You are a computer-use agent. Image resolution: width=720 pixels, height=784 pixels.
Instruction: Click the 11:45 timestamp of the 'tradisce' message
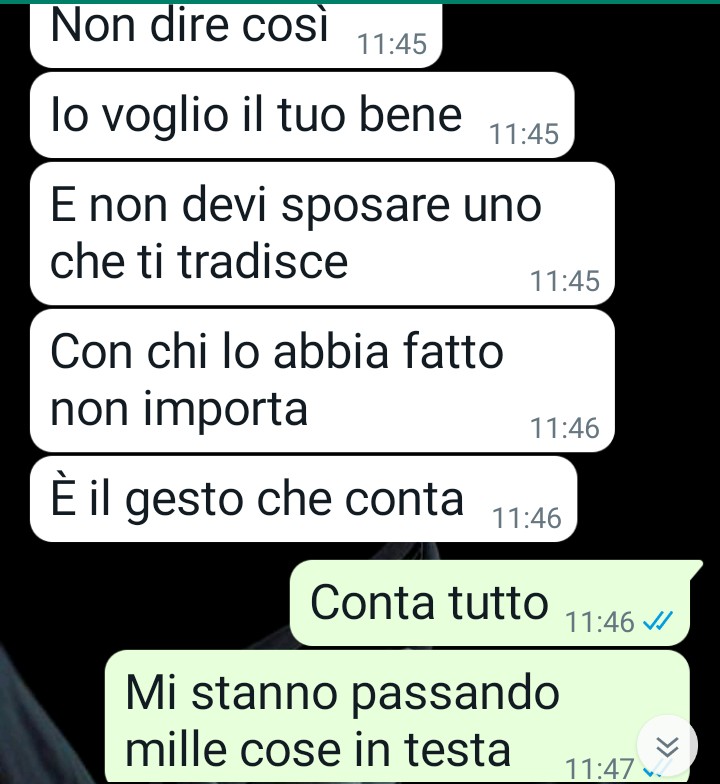[564, 280]
